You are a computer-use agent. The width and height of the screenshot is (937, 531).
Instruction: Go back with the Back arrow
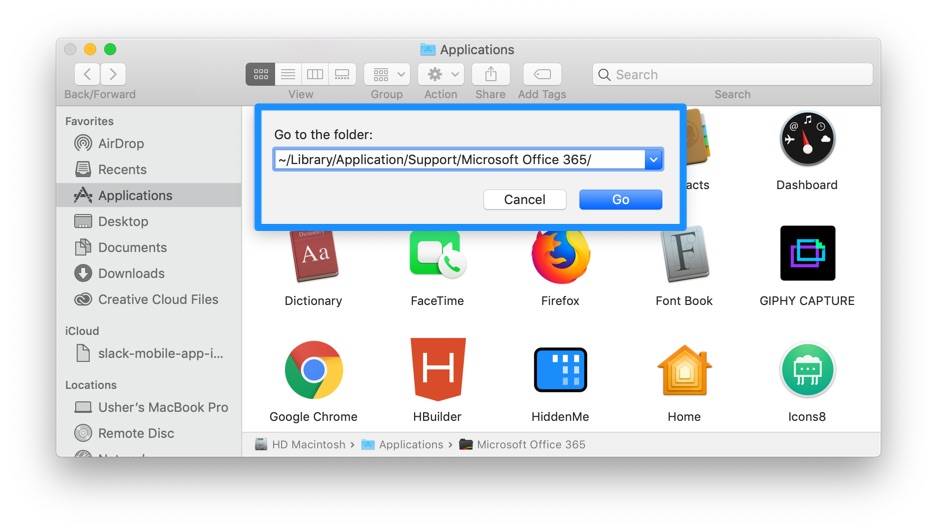point(87,74)
